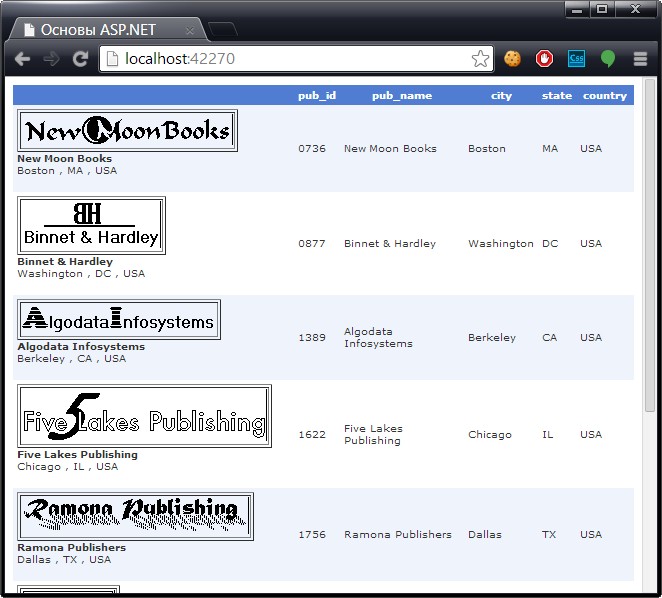The image size is (662, 598).
Task: Click city cell Washington
Action: [501, 244]
